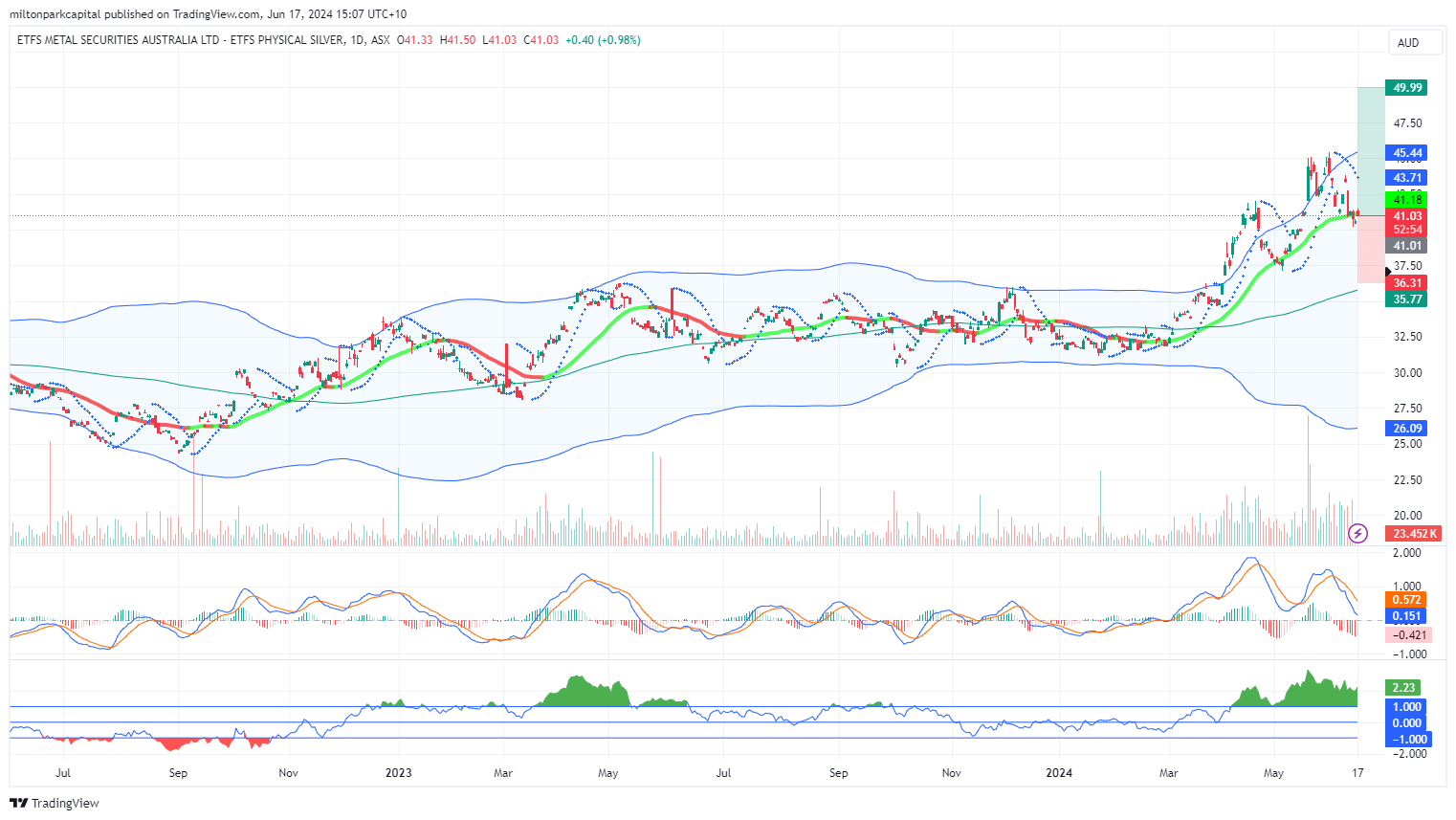1456x820 pixels.
Task: Open the AUD currency selector
Action: pyautogui.click(x=1408, y=42)
